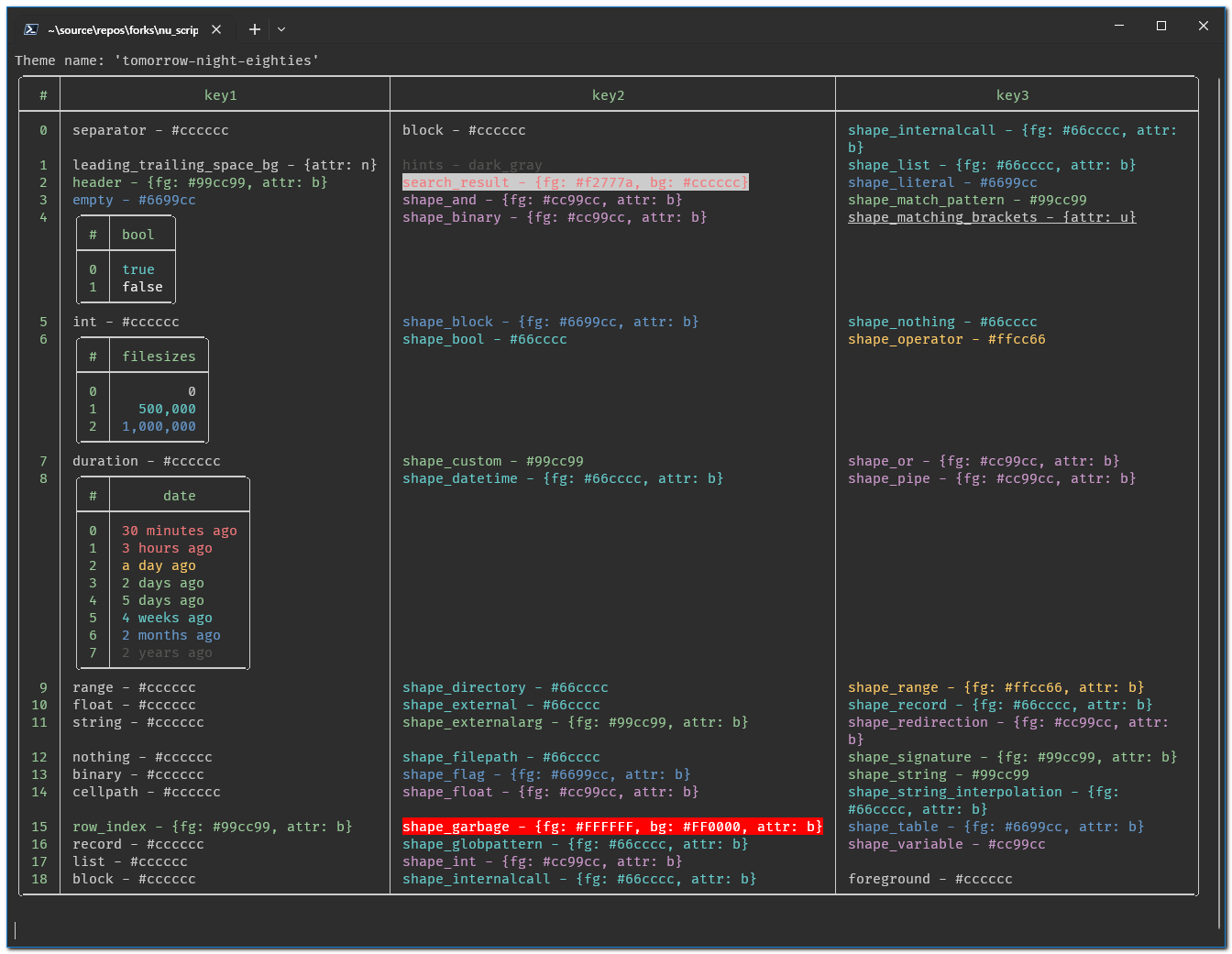Image resolution: width=1232 pixels, height=954 pixels.
Task: Select the ~\source\repos\forks\nu_scrip tab
Action: (x=123, y=29)
